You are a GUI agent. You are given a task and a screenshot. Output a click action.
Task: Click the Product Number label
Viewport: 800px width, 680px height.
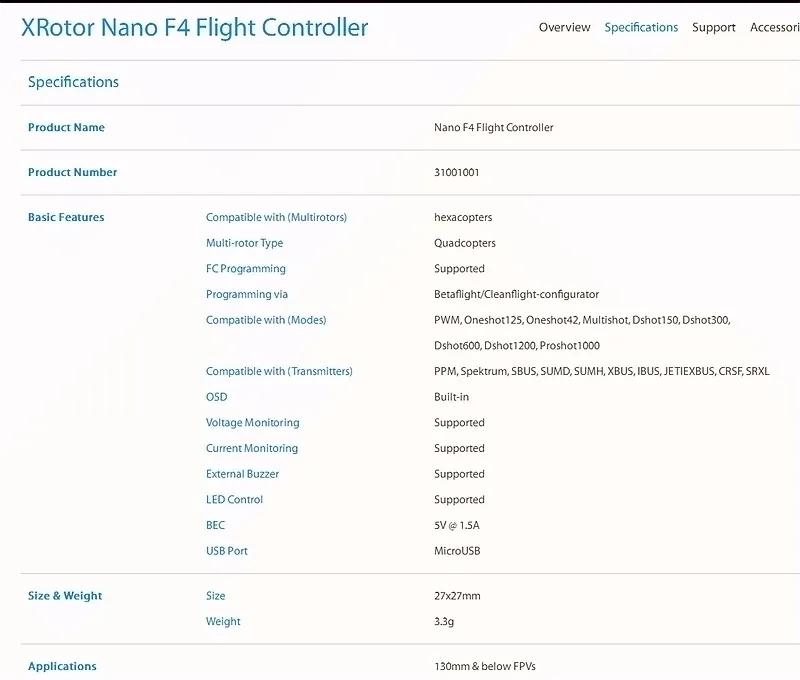(72, 172)
